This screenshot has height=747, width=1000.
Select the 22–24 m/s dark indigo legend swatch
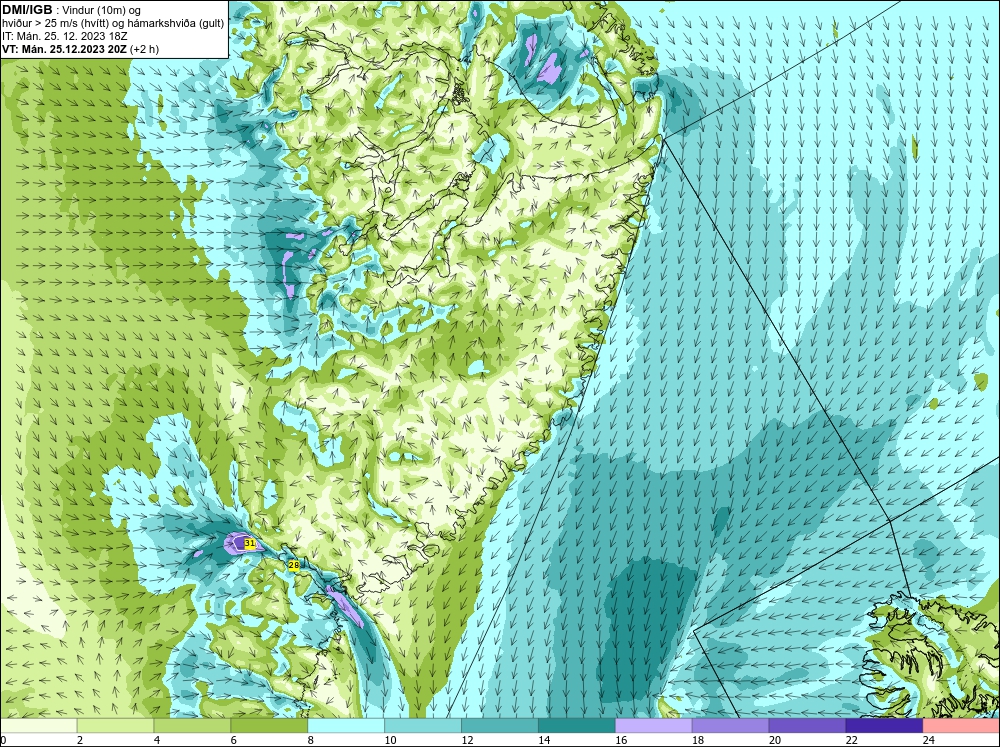884,726
